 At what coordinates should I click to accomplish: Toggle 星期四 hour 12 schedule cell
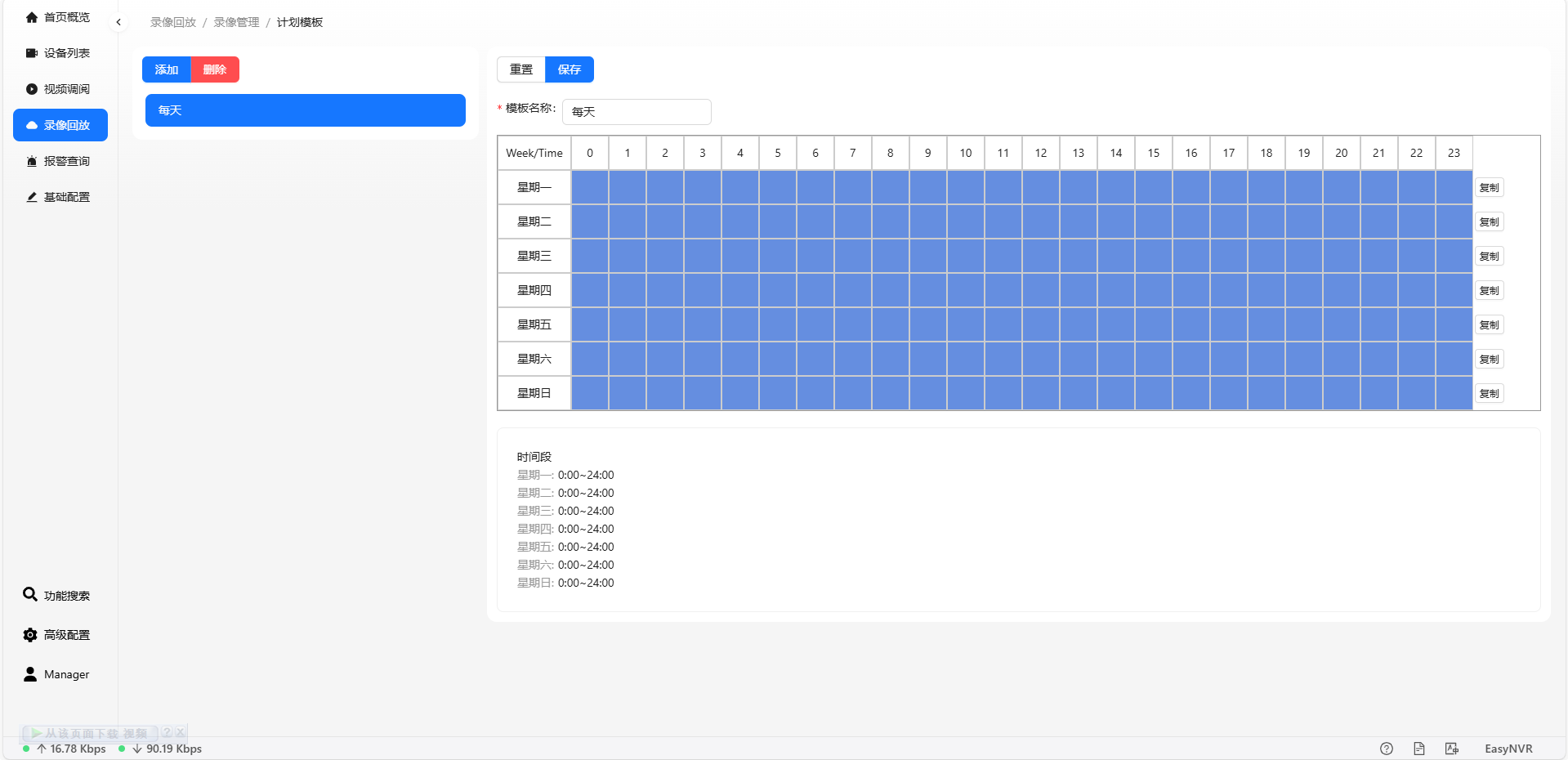(x=1041, y=290)
